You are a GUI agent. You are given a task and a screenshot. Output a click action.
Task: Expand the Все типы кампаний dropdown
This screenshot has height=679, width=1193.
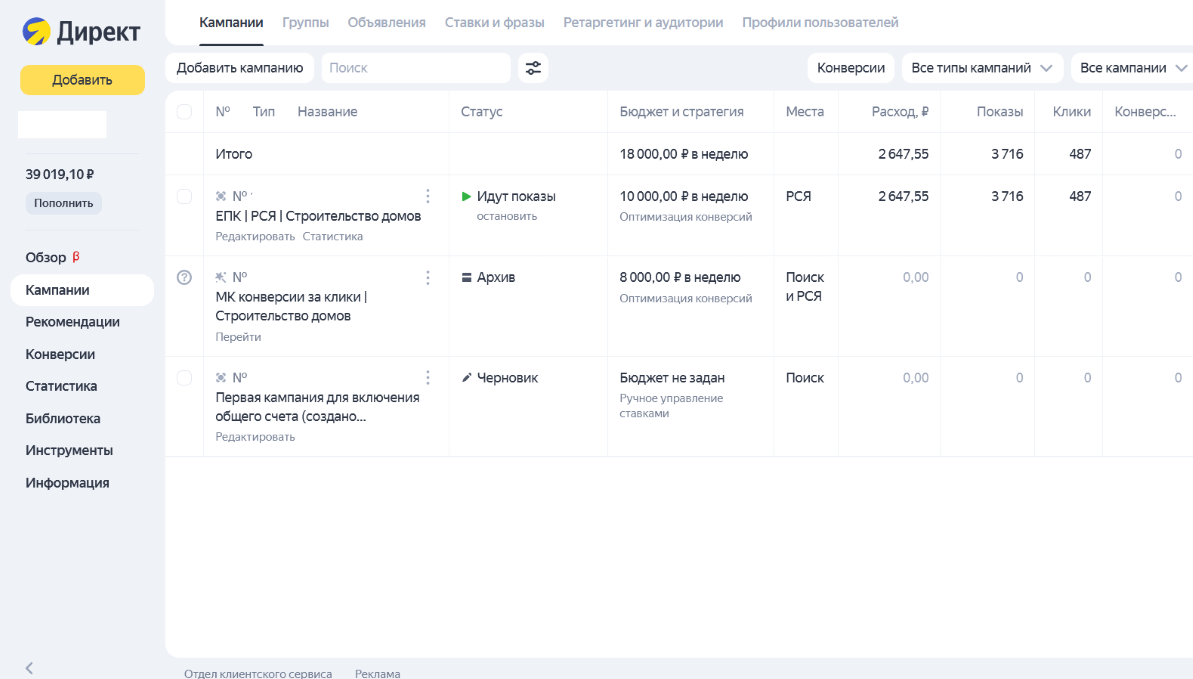coord(981,68)
